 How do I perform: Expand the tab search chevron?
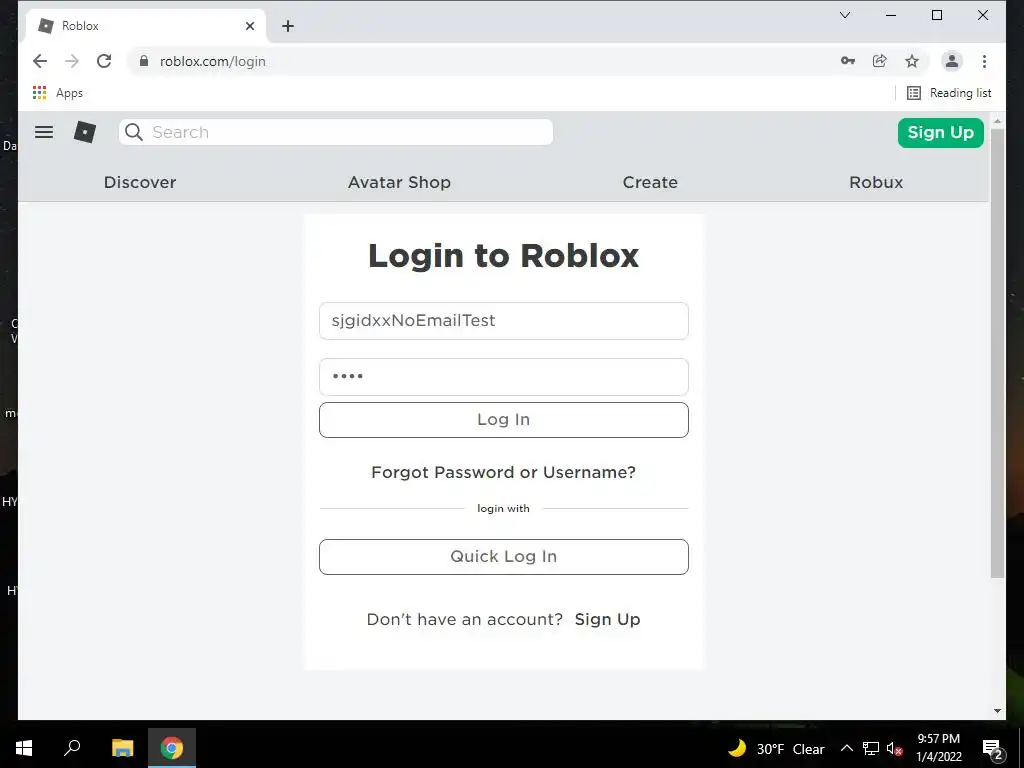click(844, 15)
